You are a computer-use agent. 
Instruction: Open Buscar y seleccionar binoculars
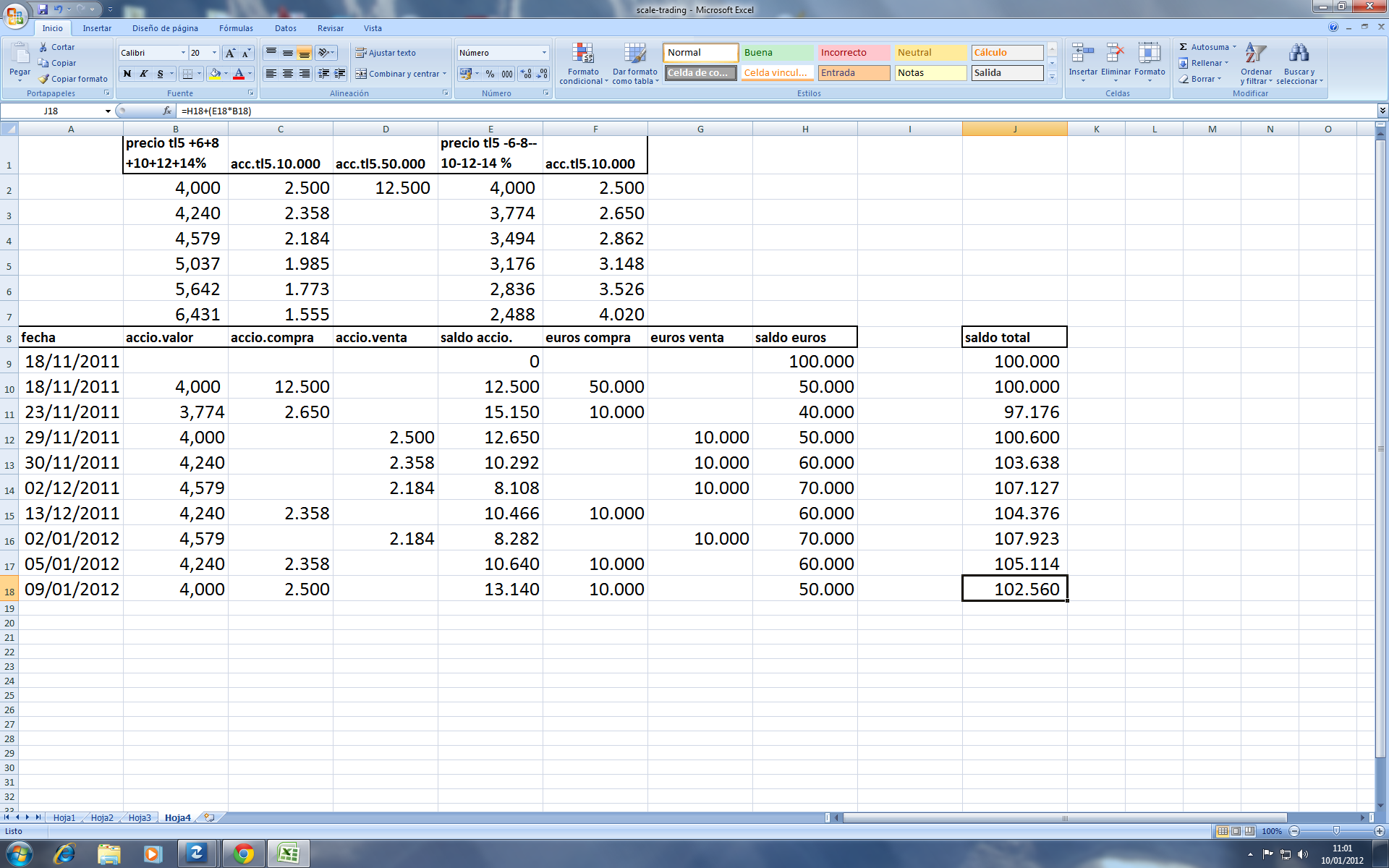coord(1299,54)
